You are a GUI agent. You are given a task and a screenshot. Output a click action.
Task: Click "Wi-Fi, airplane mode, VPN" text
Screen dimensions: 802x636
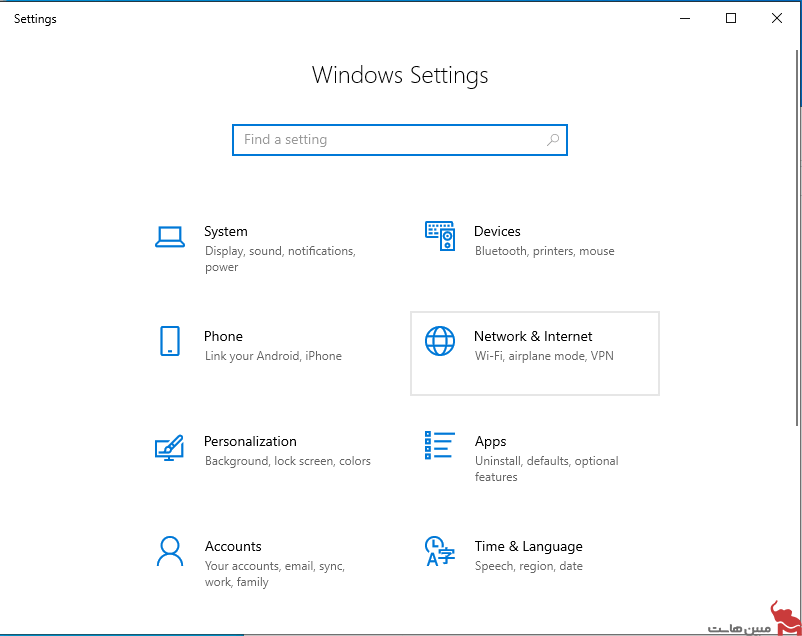(x=544, y=356)
